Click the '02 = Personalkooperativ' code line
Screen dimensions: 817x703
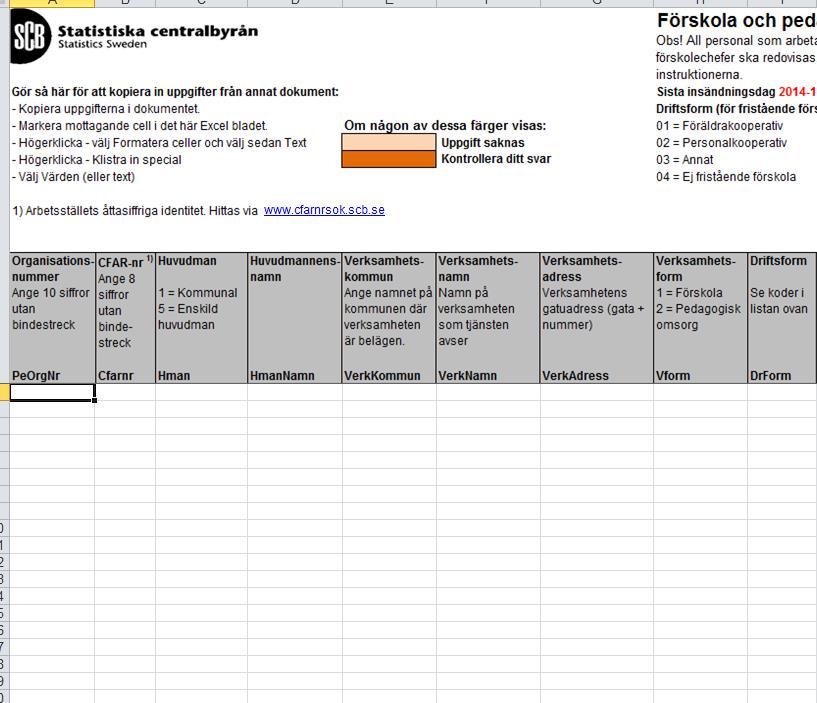point(722,143)
